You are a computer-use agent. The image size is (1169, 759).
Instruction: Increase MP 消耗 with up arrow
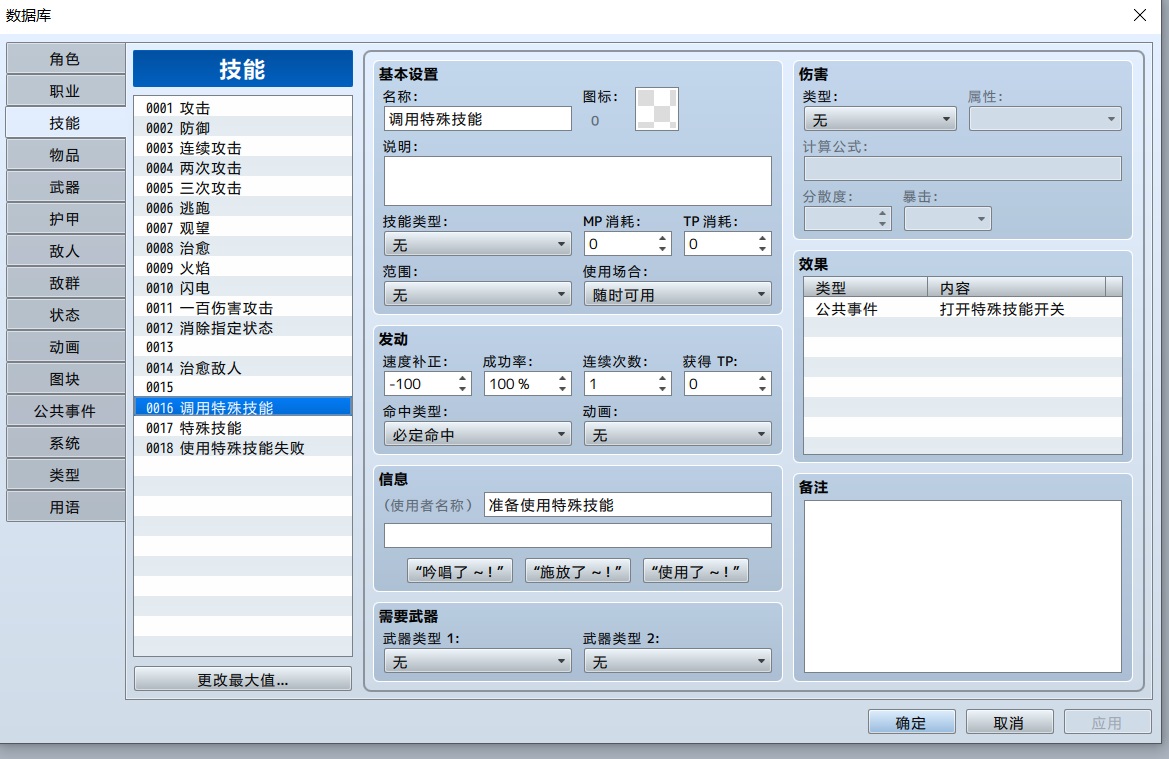tap(662, 239)
